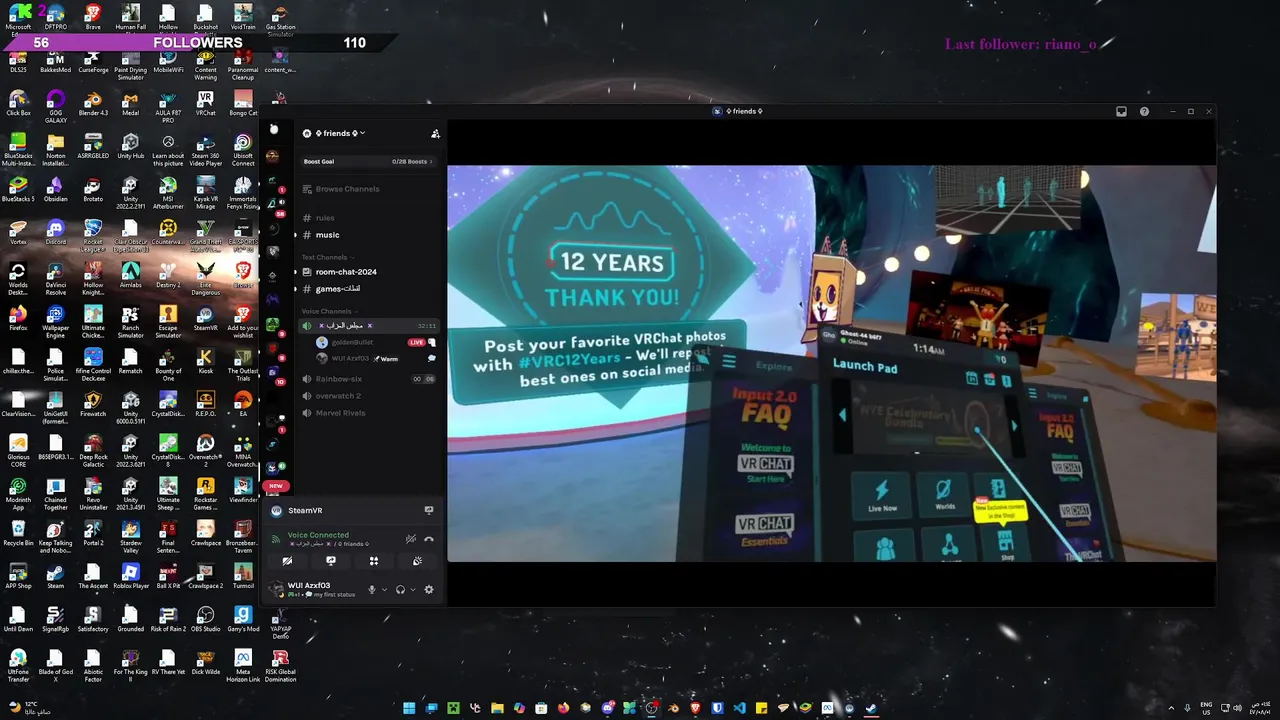This screenshot has height=720, width=1280.
Task: Select the Roblox Player desktop icon
Action: coord(130,576)
